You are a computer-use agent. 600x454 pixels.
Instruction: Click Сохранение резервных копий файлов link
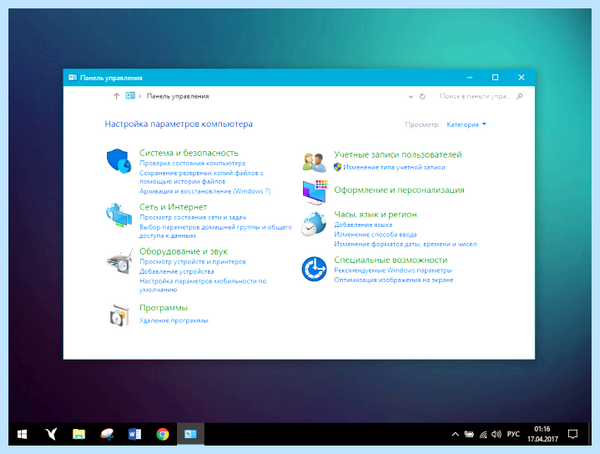pyautogui.click(x=202, y=177)
